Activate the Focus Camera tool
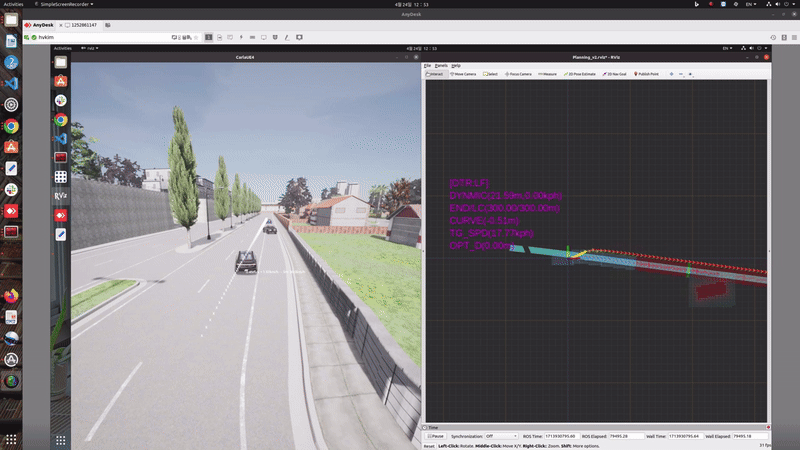The width and height of the screenshot is (800, 450). [x=518, y=74]
